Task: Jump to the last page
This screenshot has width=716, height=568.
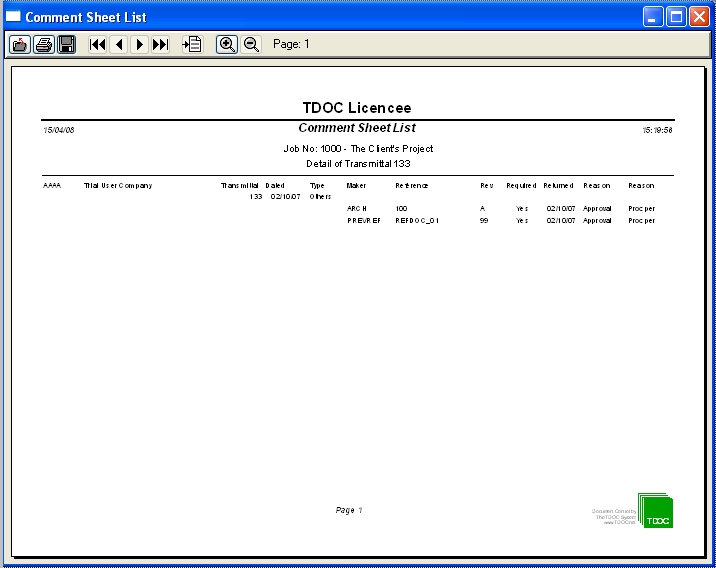Action: pos(160,44)
